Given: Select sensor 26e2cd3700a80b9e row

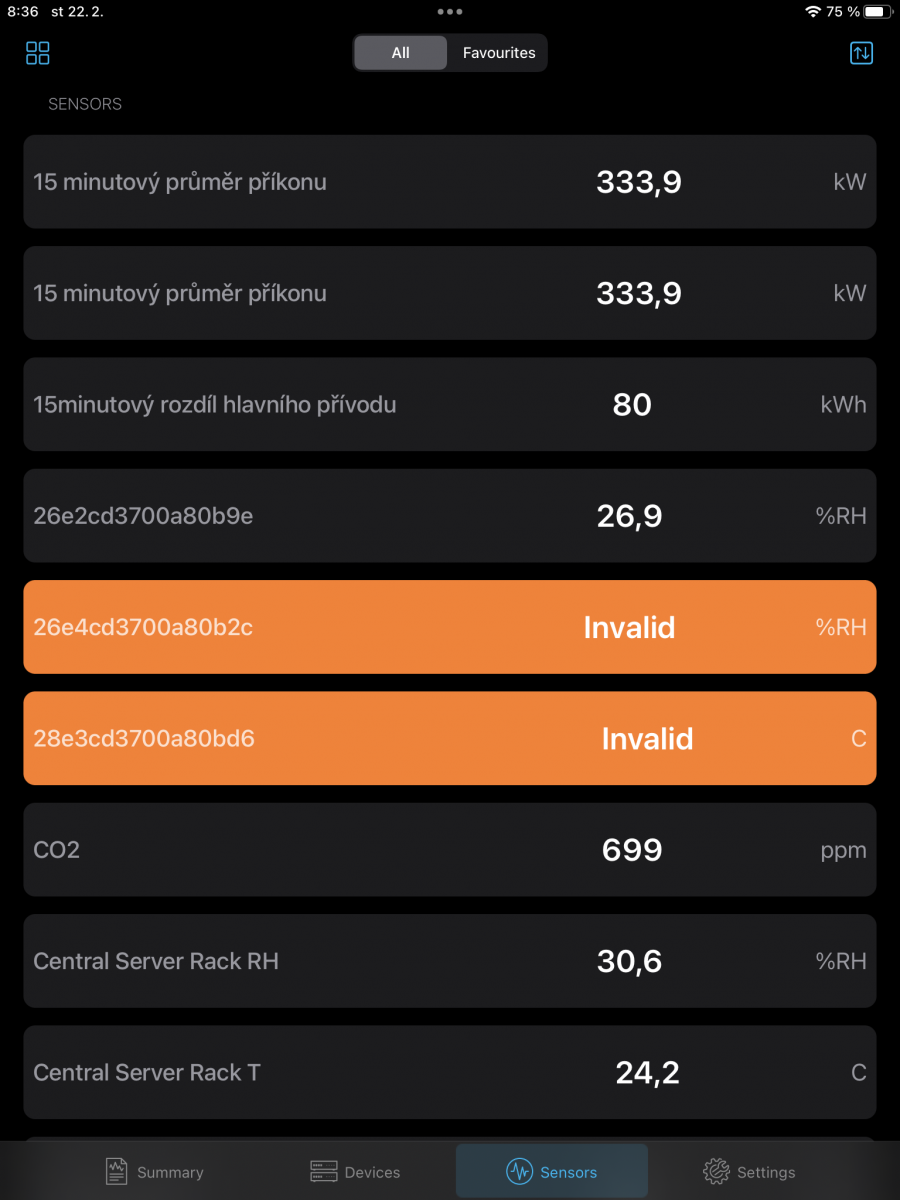Looking at the screenshot, I should tap(450, 516).
